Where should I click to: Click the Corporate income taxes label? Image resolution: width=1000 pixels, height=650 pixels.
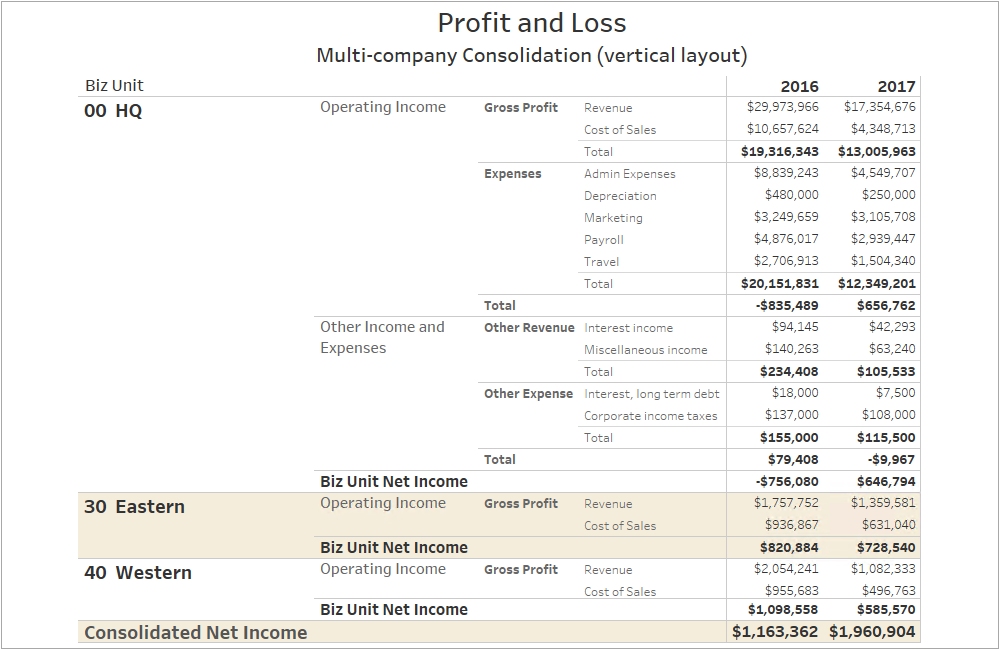pyautogui.click(x=651, y=416)
